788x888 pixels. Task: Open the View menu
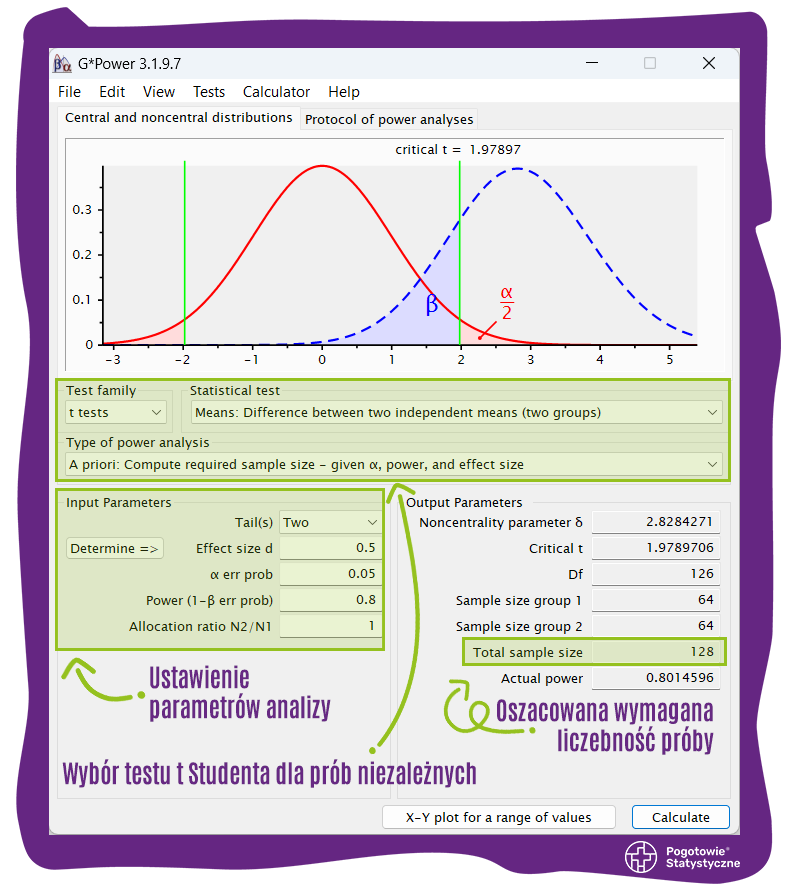[159, 92]
